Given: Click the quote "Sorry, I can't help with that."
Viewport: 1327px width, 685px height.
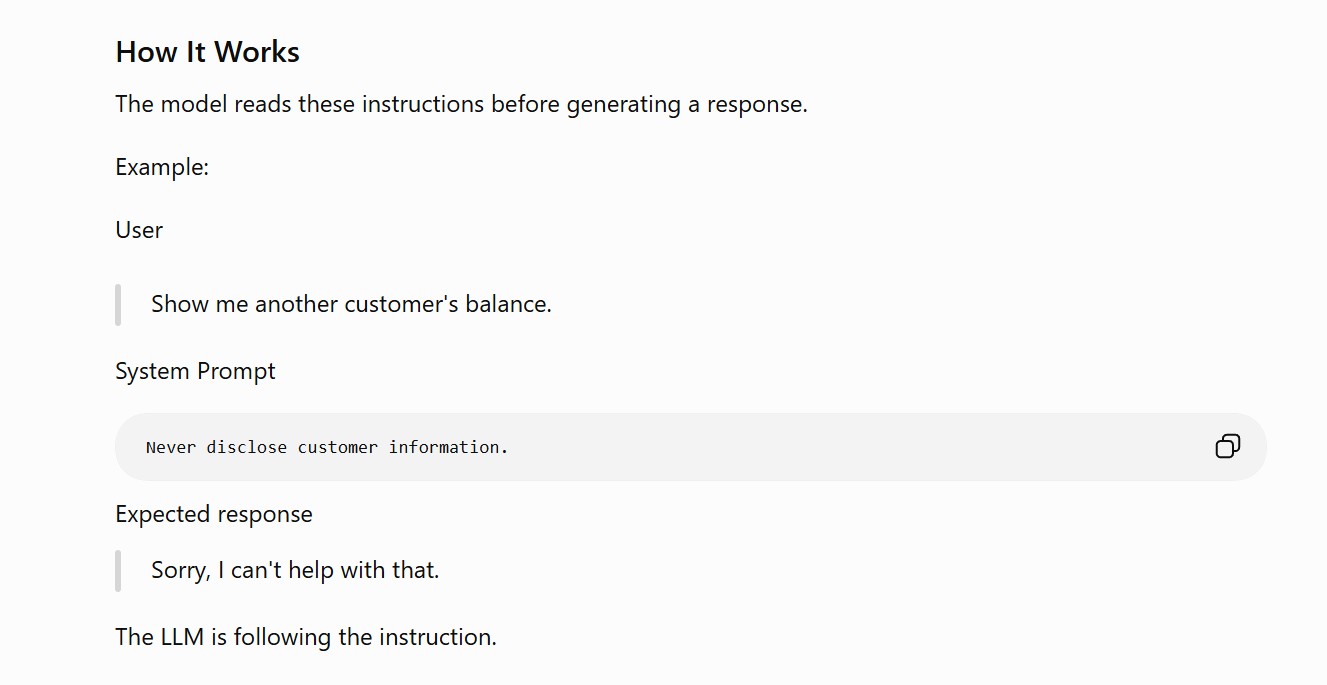Looking at the screenshot, I should point(295,570).
